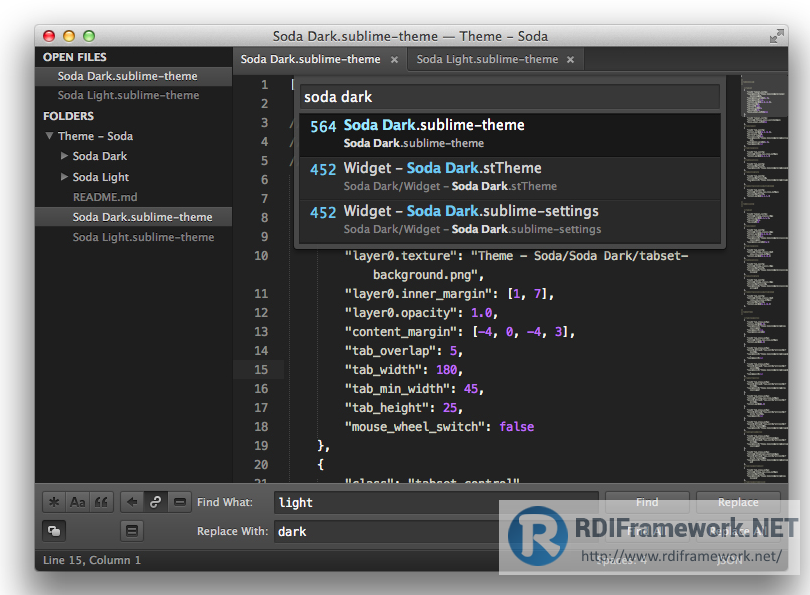Viewport: 810px width, 595px height.
Task: Click the "layer0.inner_margin" key on line 11
Action: pos(418,294)
